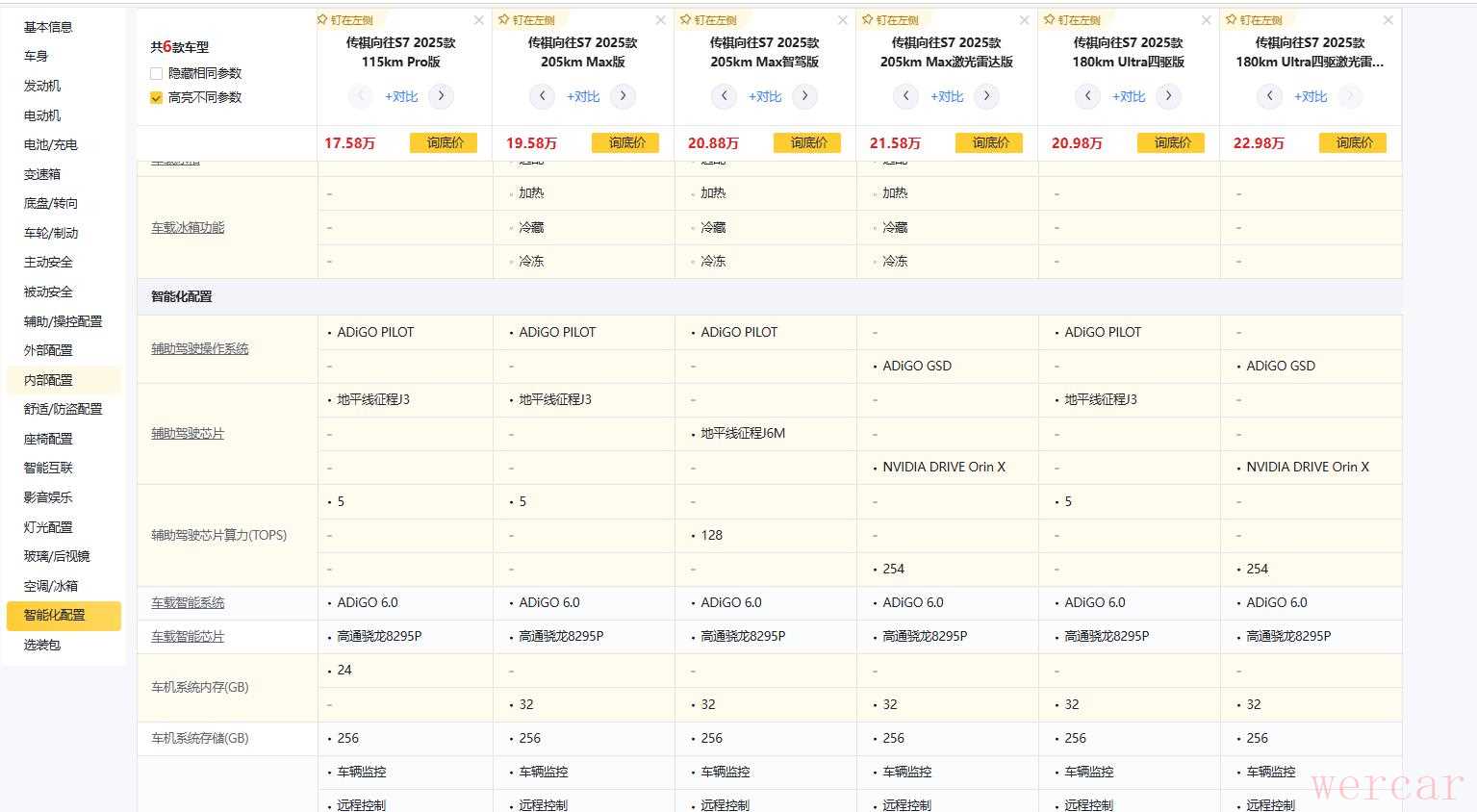This screenshot has height=812, width=1477.
Task: Jump to 发动机 section
Action: [x=42, y=86]
